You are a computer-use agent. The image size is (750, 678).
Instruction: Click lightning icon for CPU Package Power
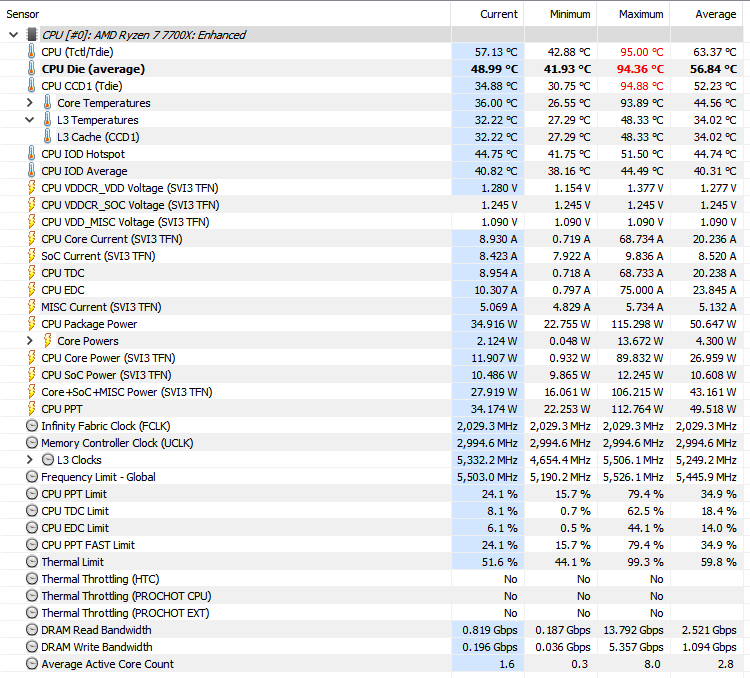pos(32,323)
